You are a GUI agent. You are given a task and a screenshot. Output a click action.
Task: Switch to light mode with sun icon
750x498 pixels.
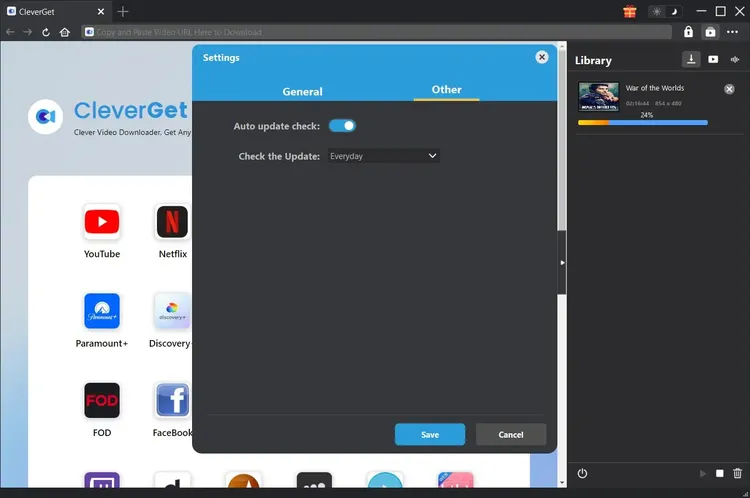pyautogui.click(x=657, y=12)
